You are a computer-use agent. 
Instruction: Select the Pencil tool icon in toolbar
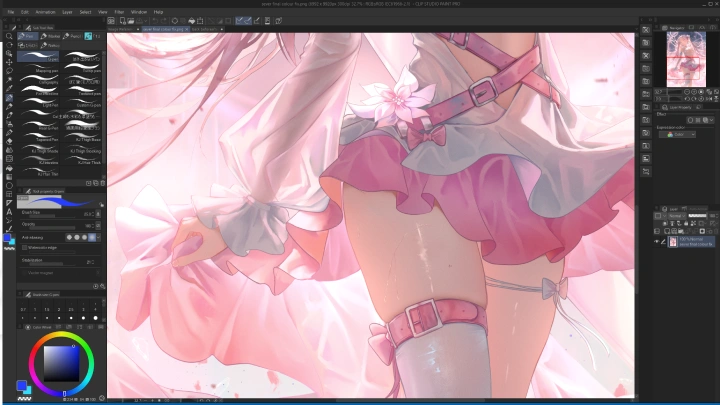(9, 107)
